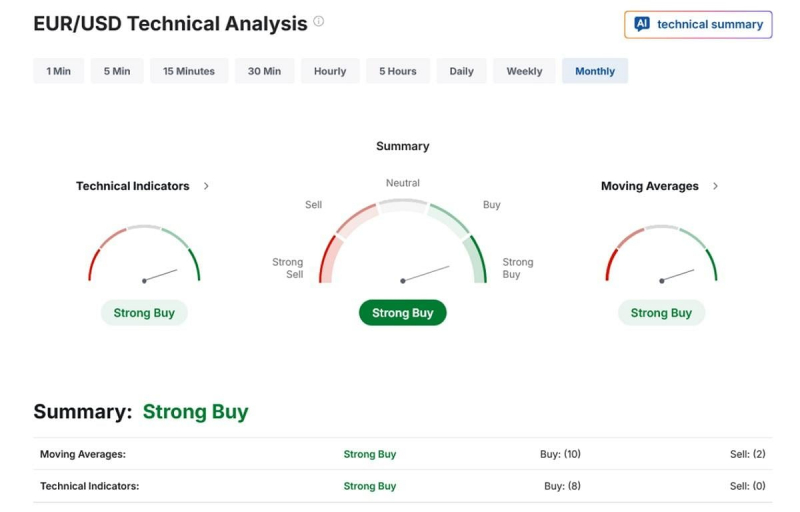Click the Technical Indicators heading link
Viewport: 800px width, 512px height.
pyautogui.click(x=133, y=186)
